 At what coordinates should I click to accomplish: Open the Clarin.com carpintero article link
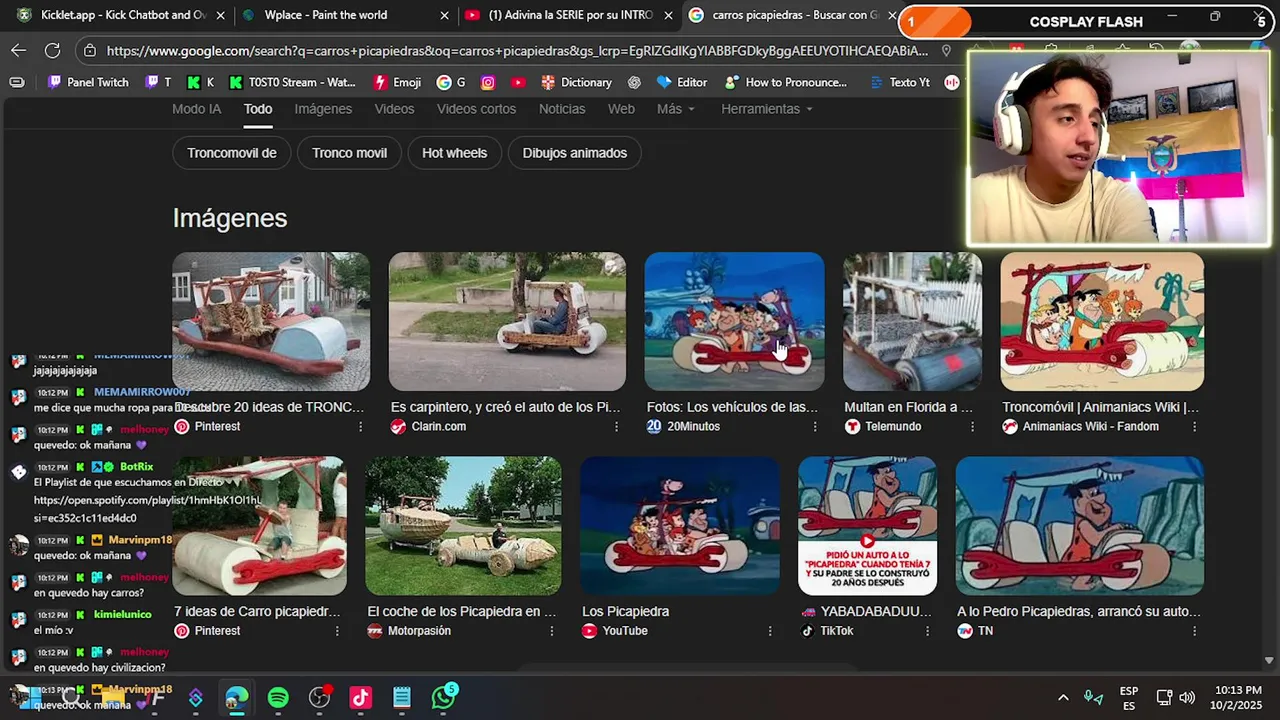(x=505, y=407)
